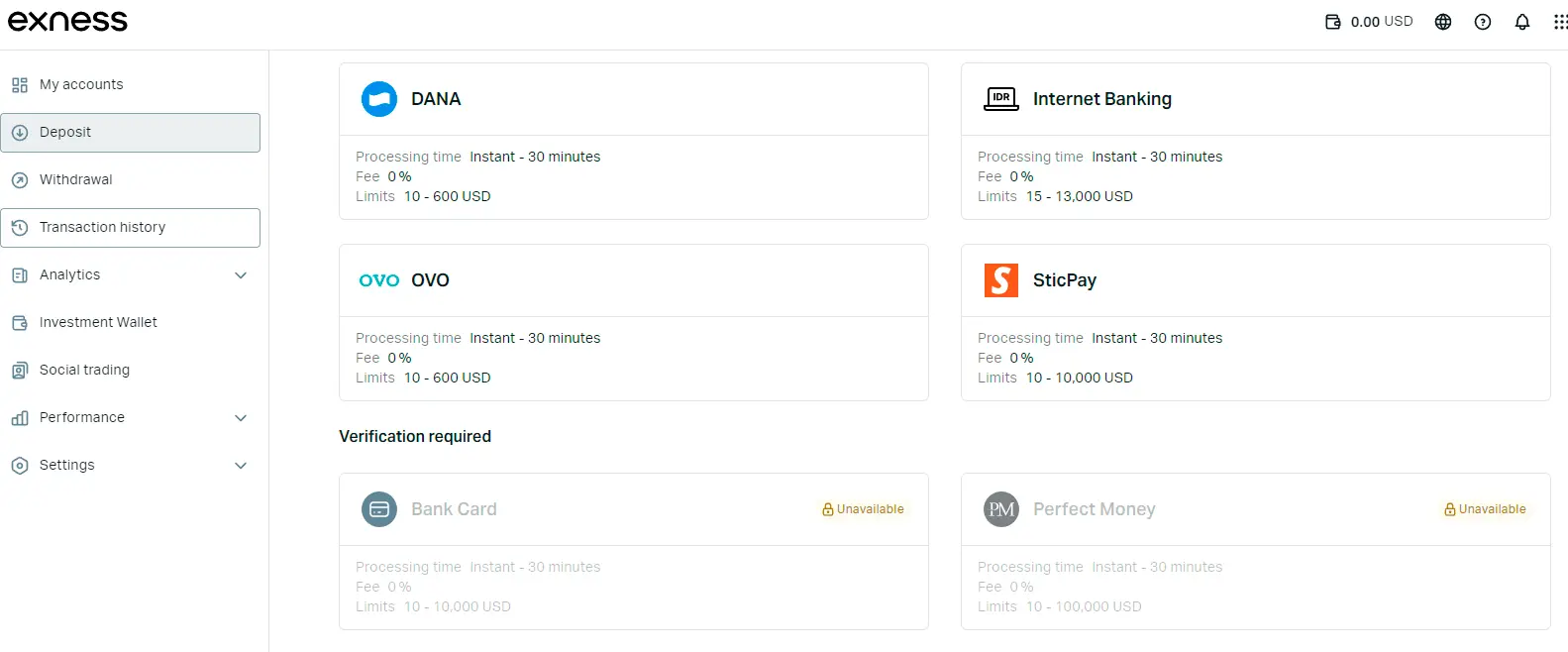Click the SticPay logo icon

[x=1001, y=280]
